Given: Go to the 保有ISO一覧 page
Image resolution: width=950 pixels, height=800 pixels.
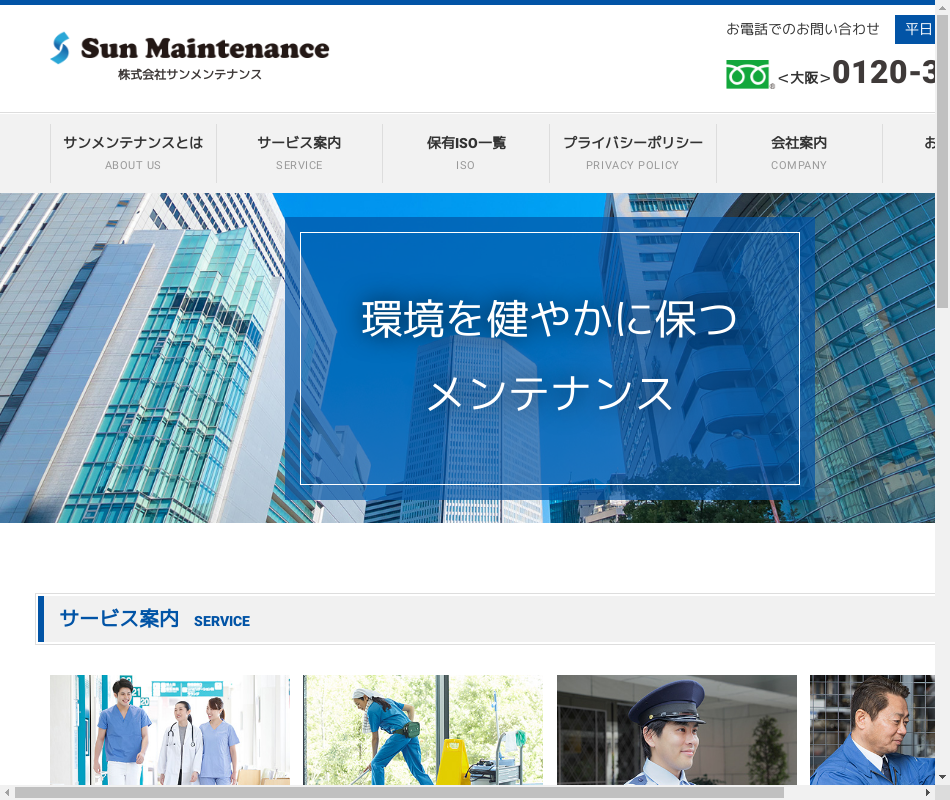Looking at the screenshot, I should 466,153.
